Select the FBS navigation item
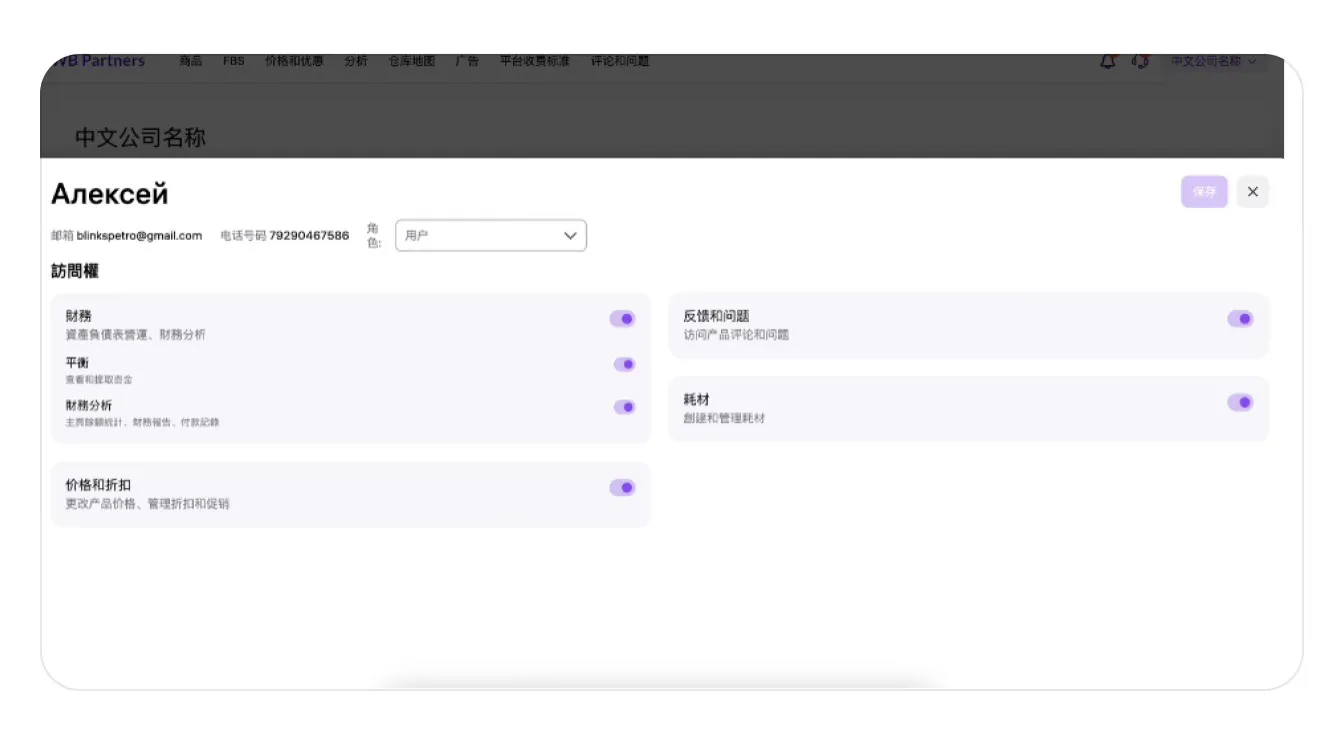 pos(233,62)
